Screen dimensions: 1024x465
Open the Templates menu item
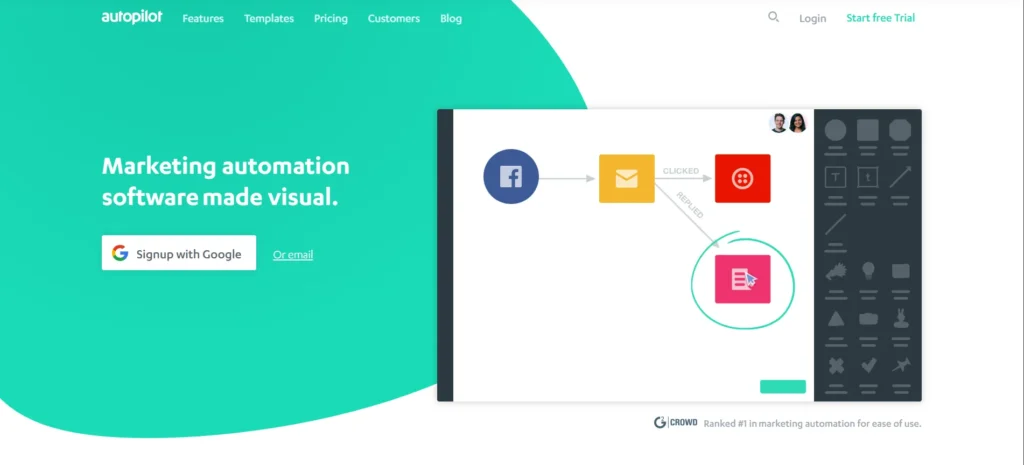269,18
